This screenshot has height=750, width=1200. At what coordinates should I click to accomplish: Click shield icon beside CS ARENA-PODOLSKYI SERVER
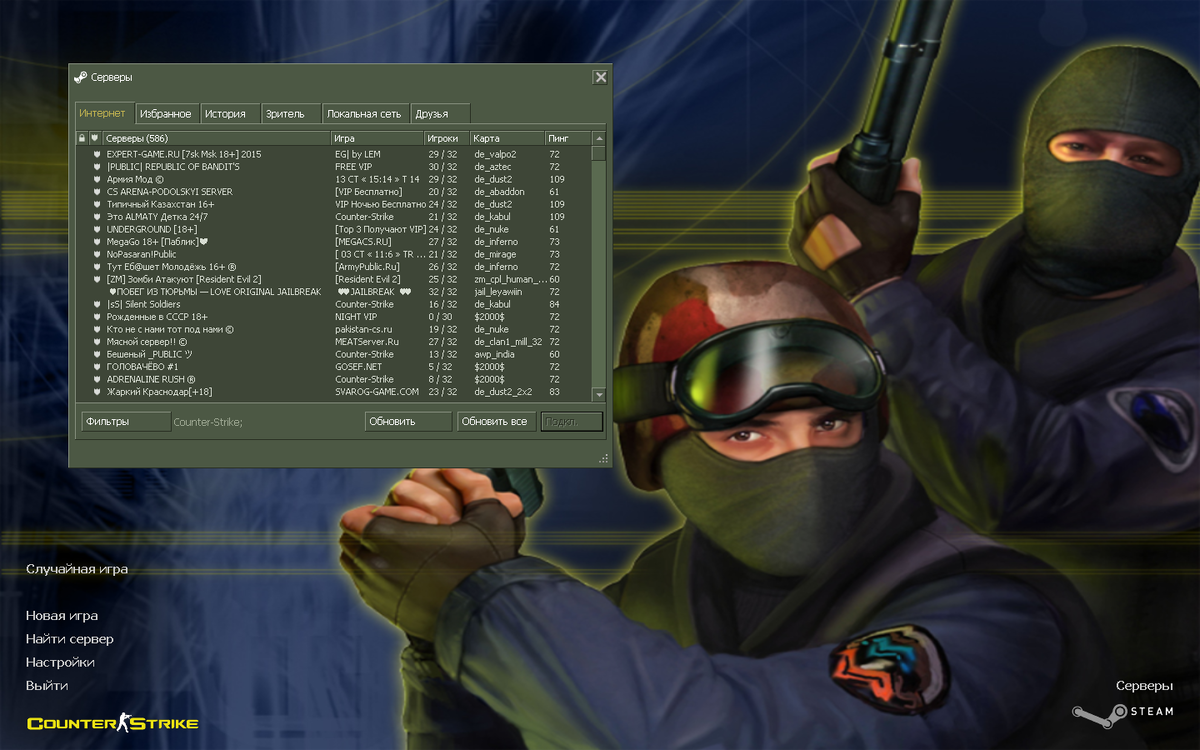(x=98, y=192)
